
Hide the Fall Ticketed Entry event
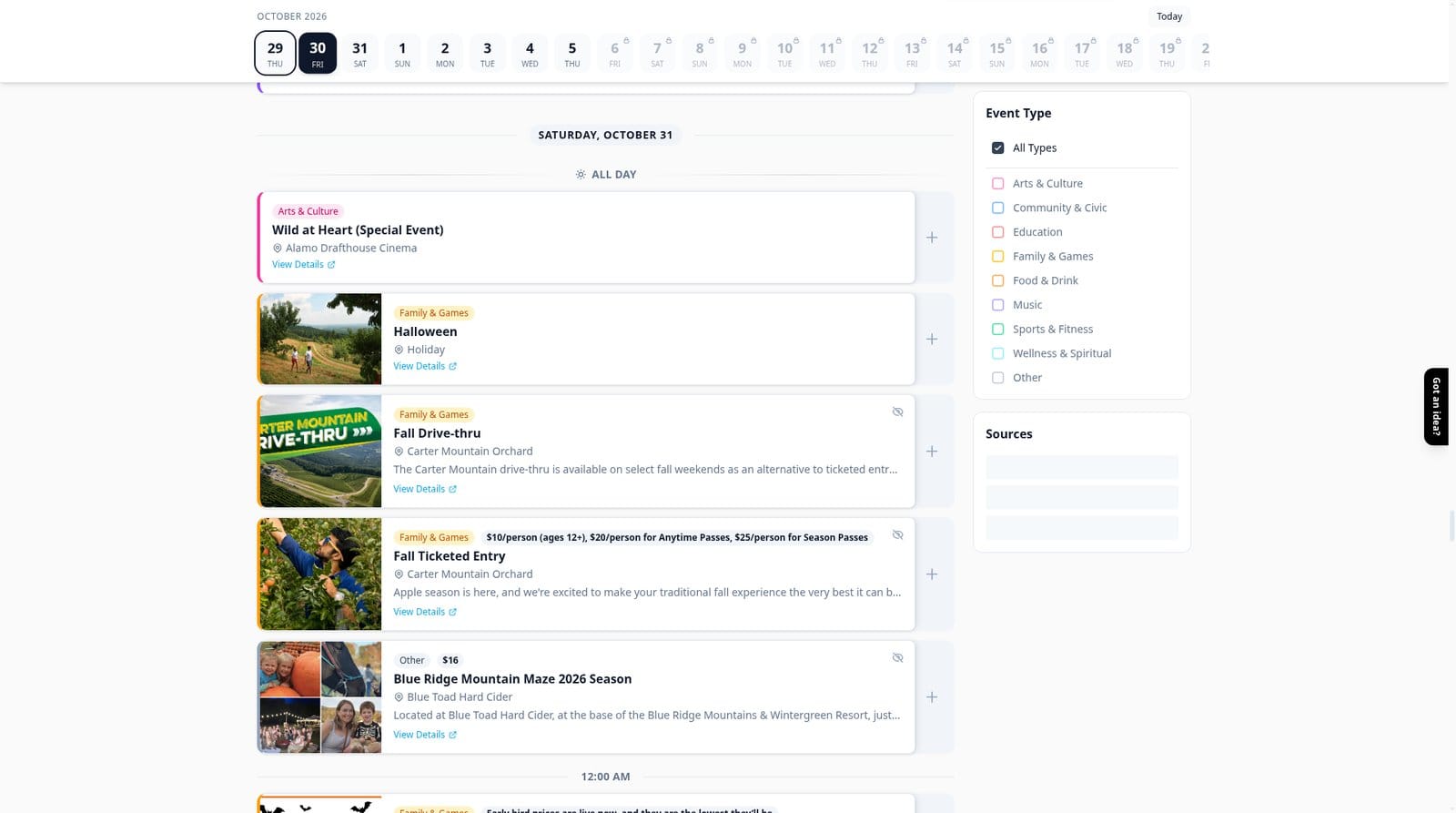(x=897, y=535)
